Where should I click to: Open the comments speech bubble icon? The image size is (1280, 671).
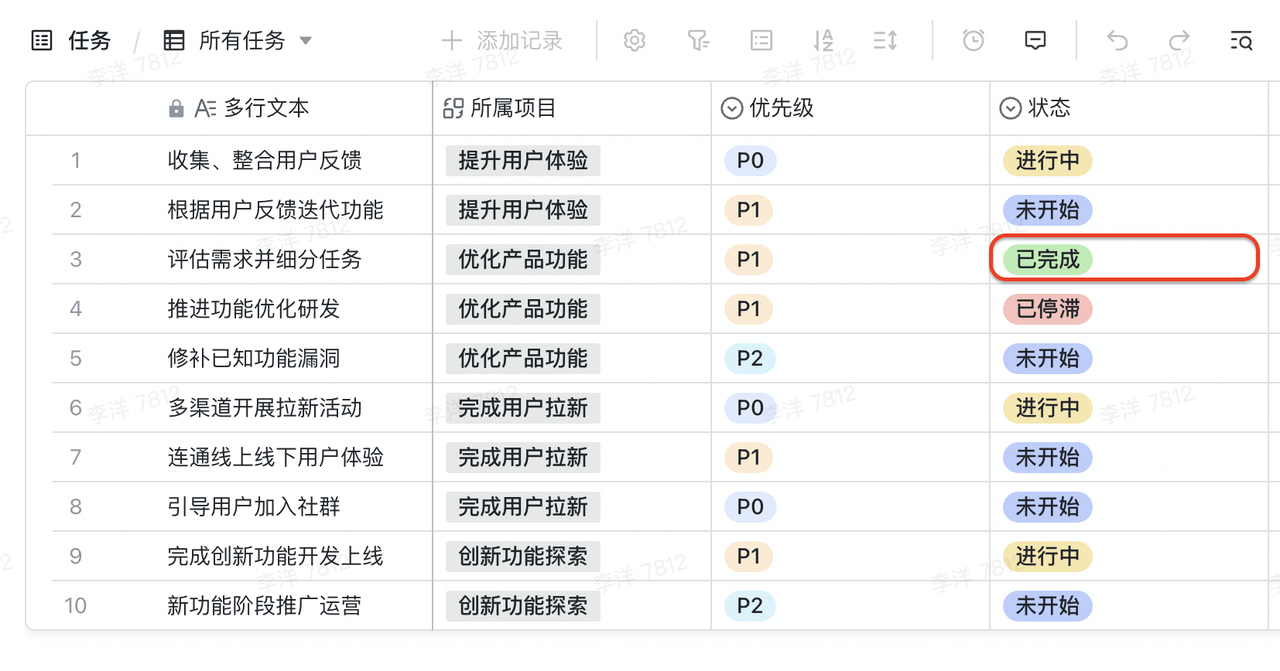[1036, 41]
